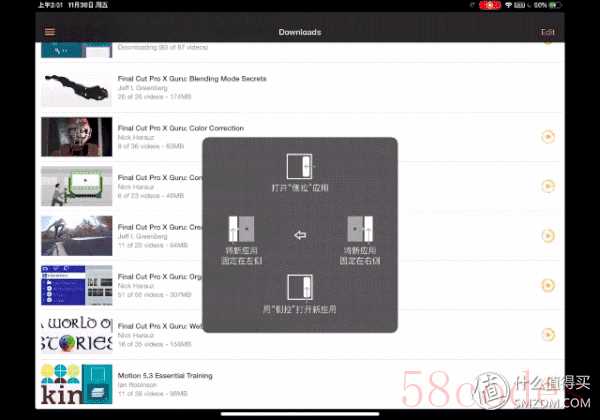Screen dimensions: 600x420
Task: Click the Downloads header title
Action: [300, 32]
